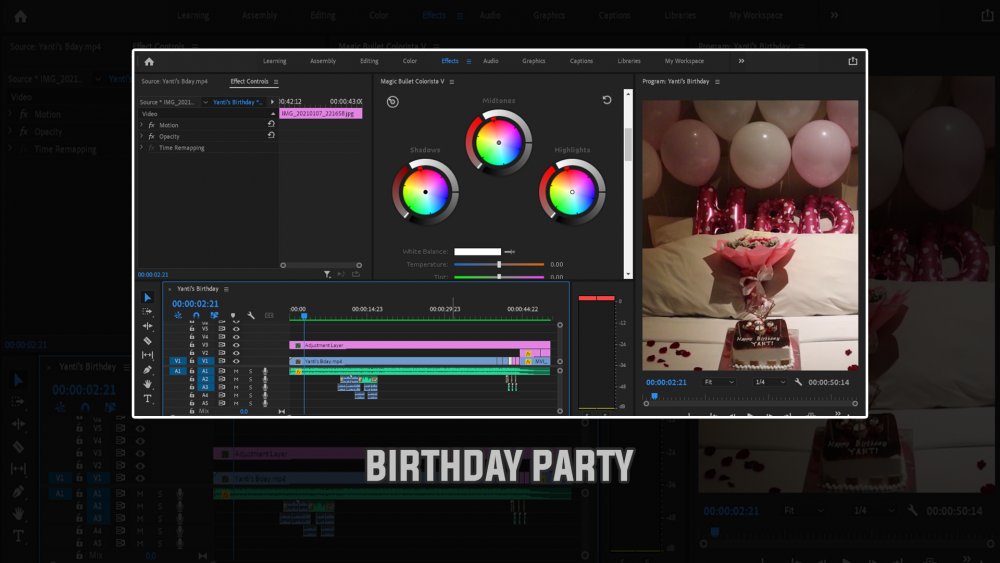Click the blue 00:00:02:21 timecode in the front timeline
Viewport: 1000px width, 563px height.
coord(195,304)
